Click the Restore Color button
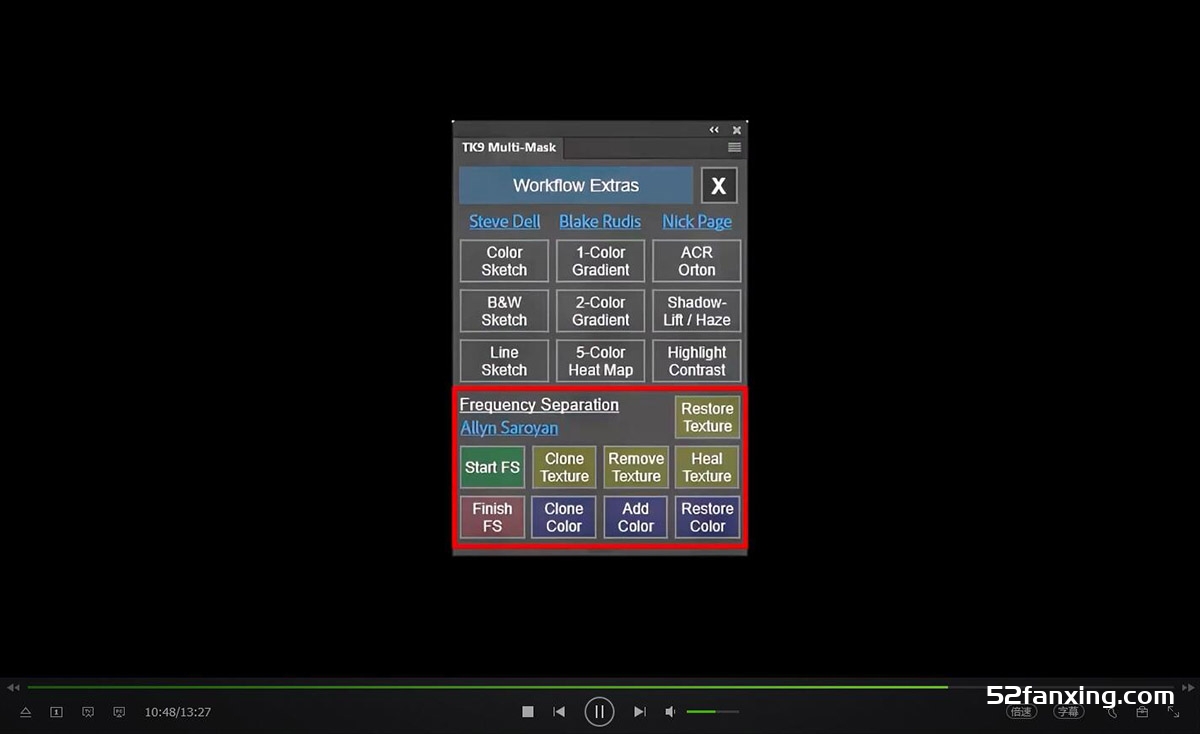1200x734 pixels. [x=707, y=517]
